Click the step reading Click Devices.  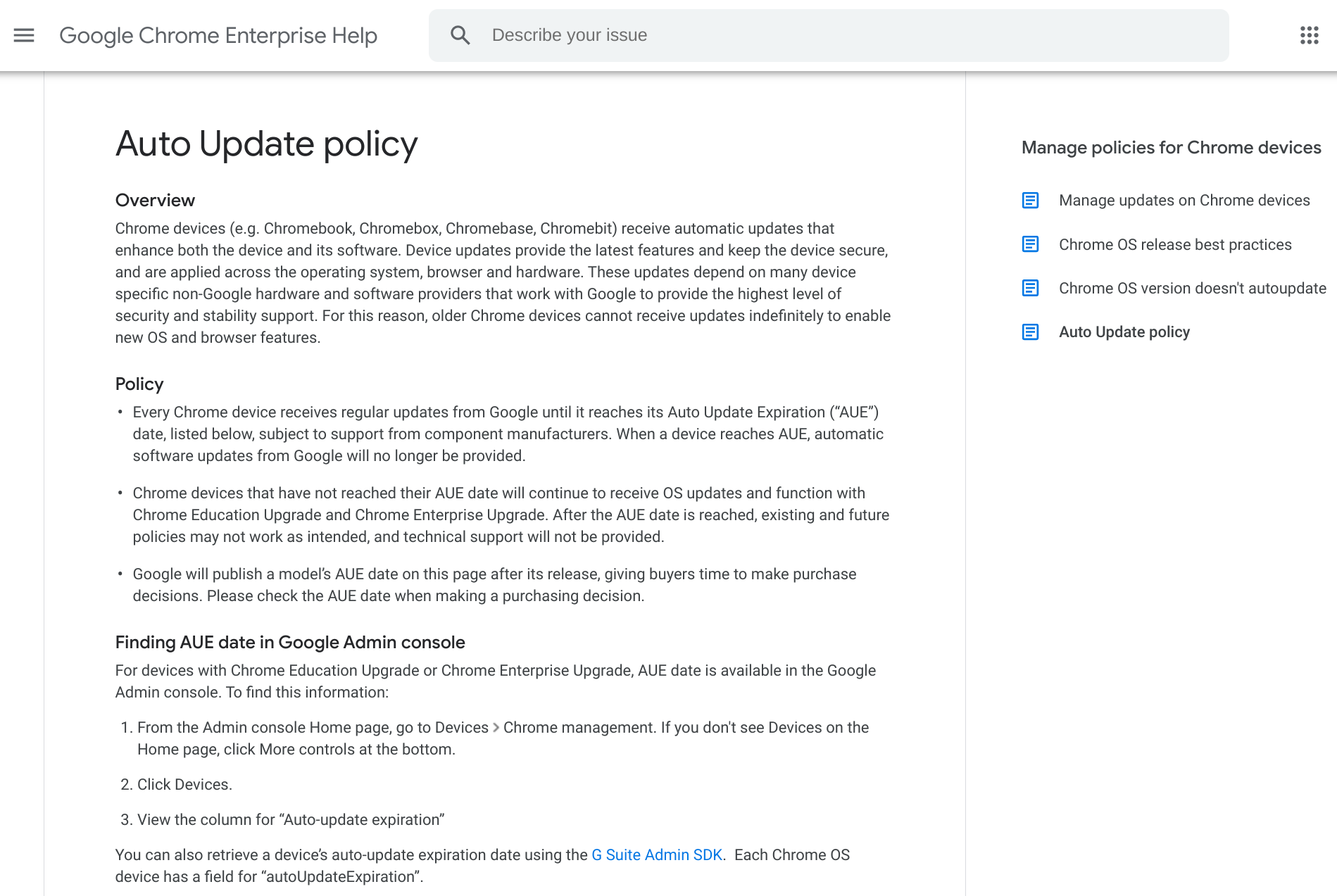(184, 784)
